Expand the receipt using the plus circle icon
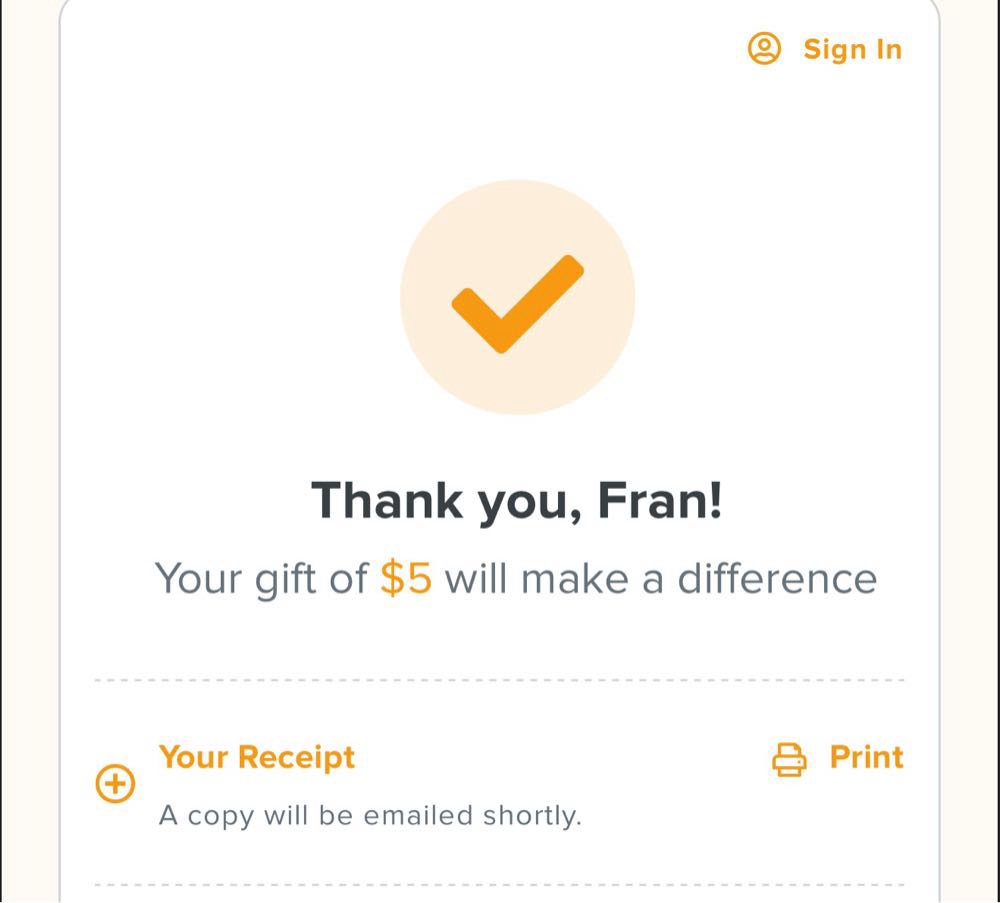Viewport: 1000px width, 903px height. point(115,783)
